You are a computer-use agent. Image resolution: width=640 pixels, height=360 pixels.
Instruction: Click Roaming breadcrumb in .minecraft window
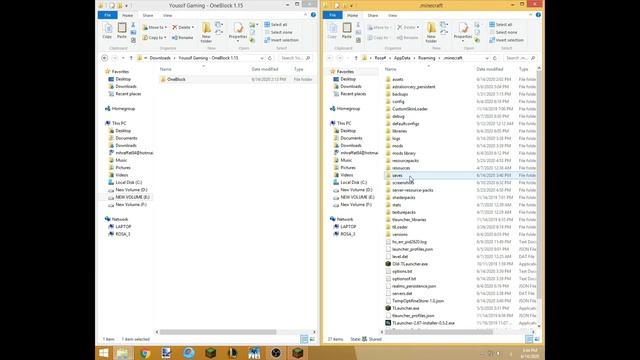[x=427, y=58]
